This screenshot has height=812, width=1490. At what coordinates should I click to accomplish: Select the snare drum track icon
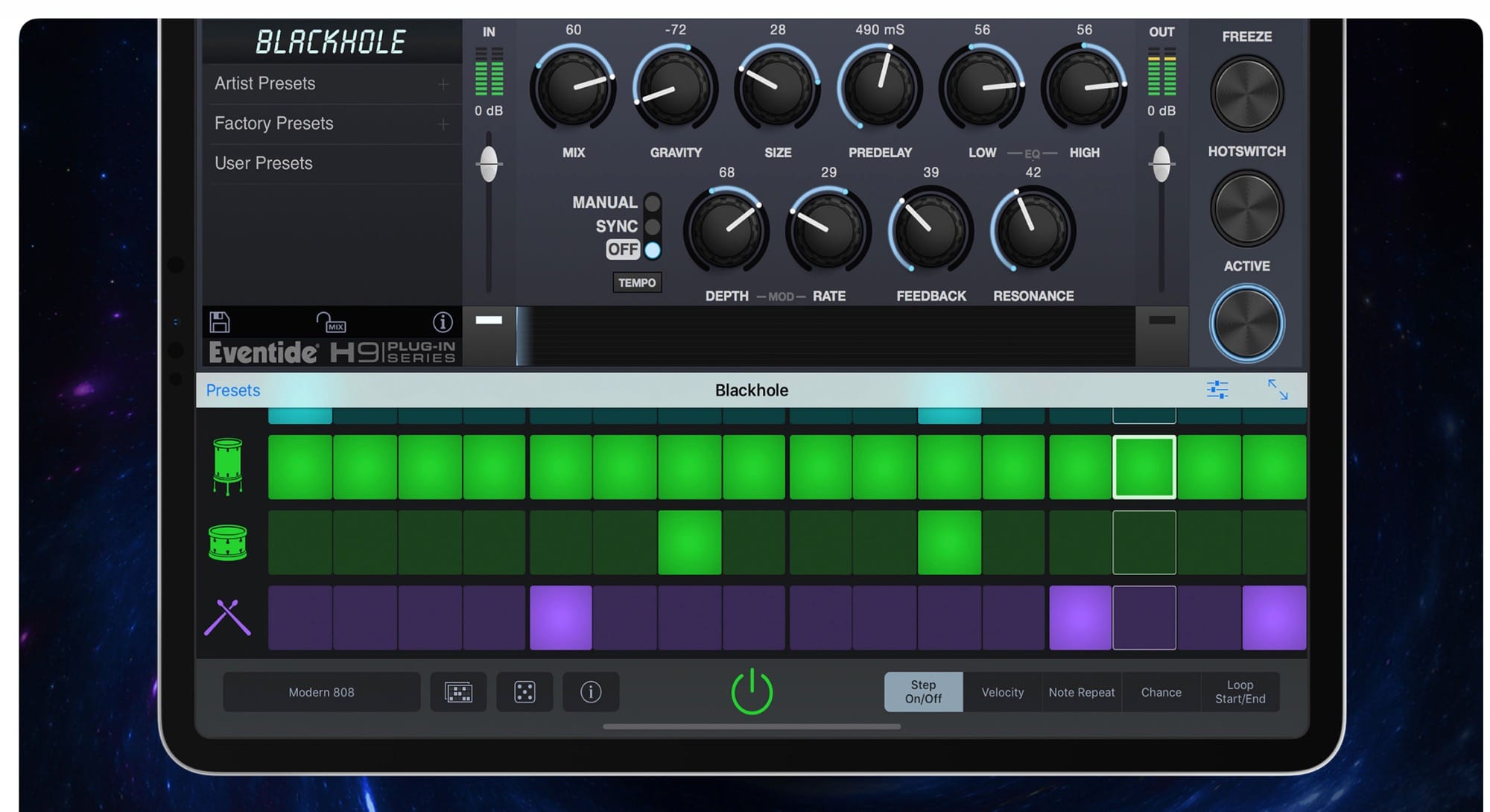227,542
